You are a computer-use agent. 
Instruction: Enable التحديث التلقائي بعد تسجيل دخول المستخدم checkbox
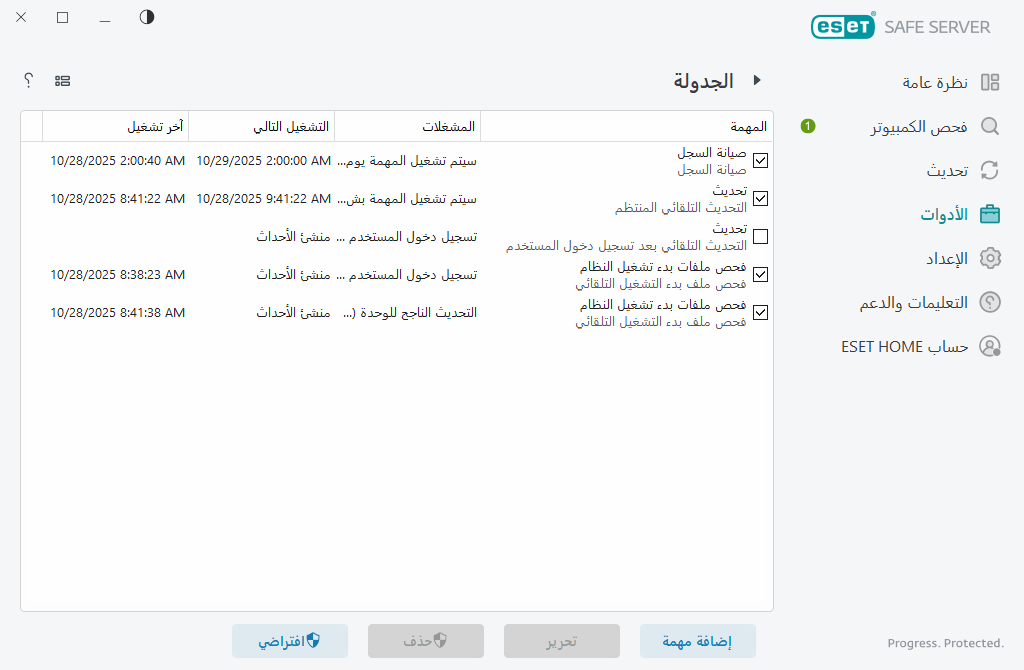[761, 236]
